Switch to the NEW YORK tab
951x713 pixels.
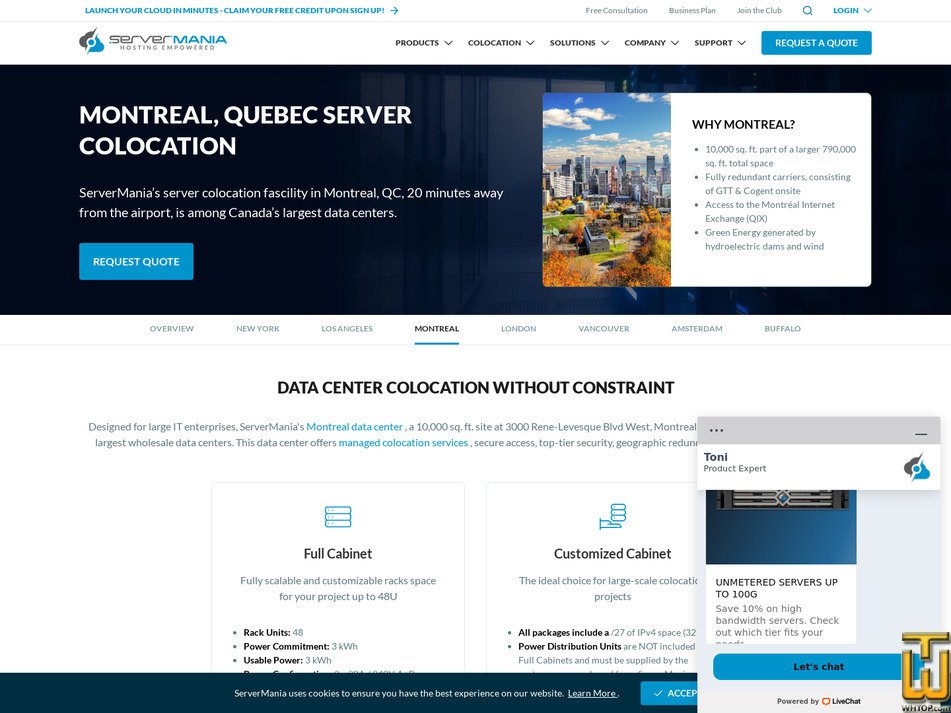(257, 328)
